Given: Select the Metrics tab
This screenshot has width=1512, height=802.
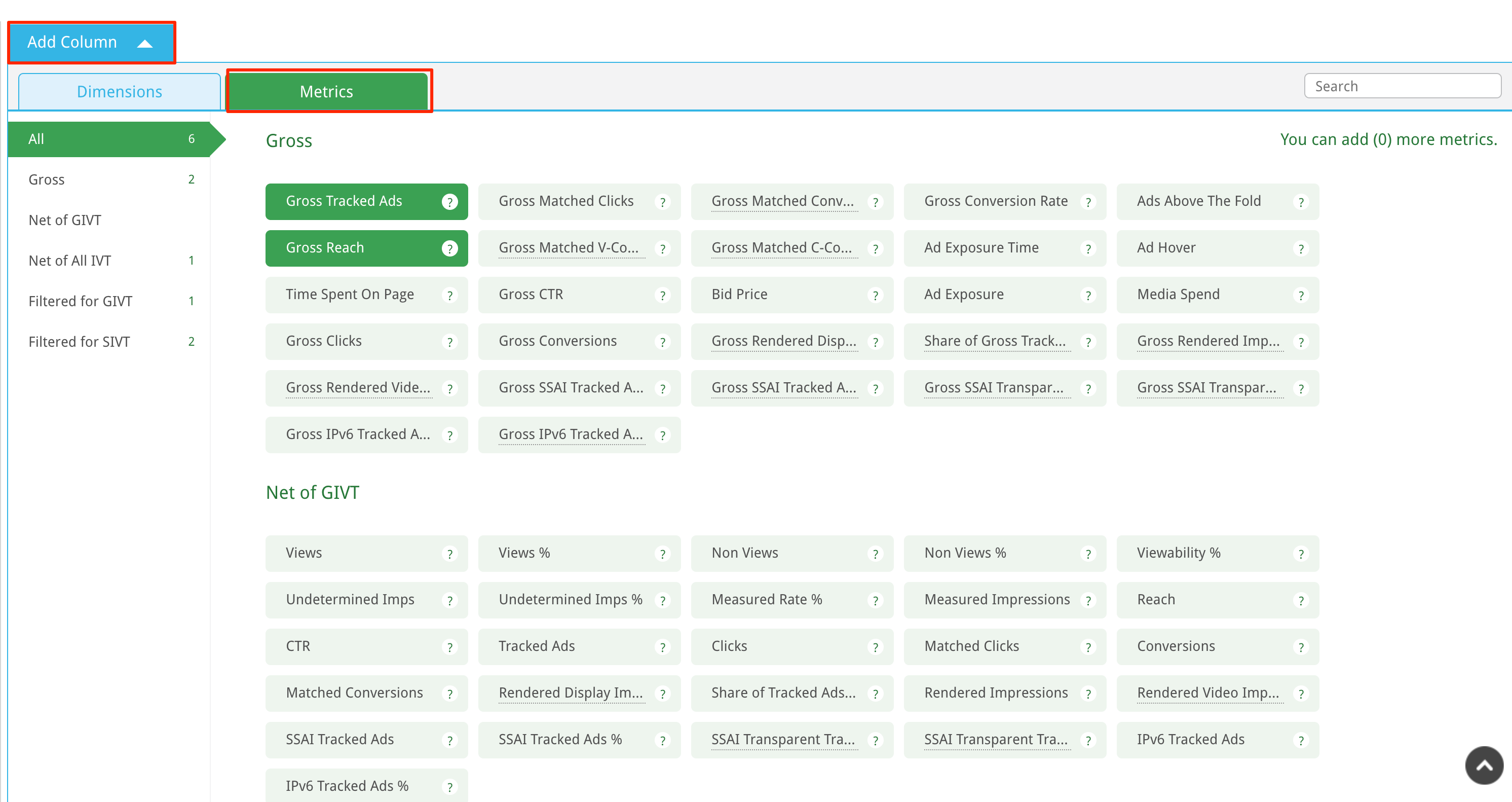Looking at the screenshot, I should click(327, 92).
